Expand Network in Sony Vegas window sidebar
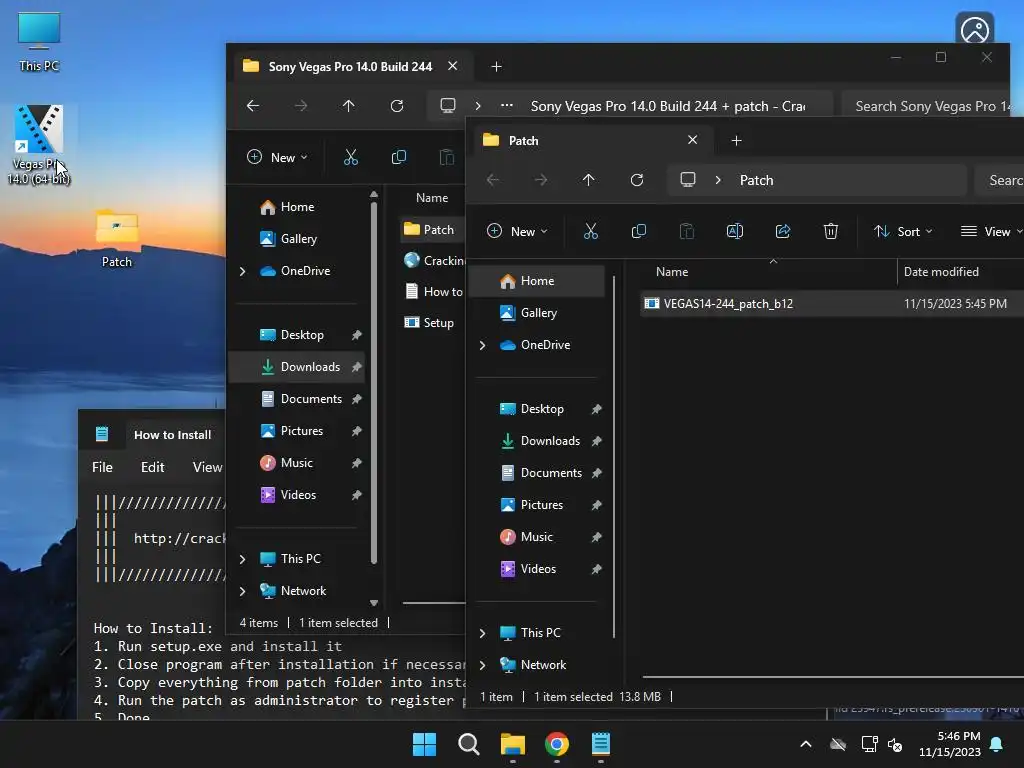The width and height of the screenshot is (1024, 768). pos(243,591)
